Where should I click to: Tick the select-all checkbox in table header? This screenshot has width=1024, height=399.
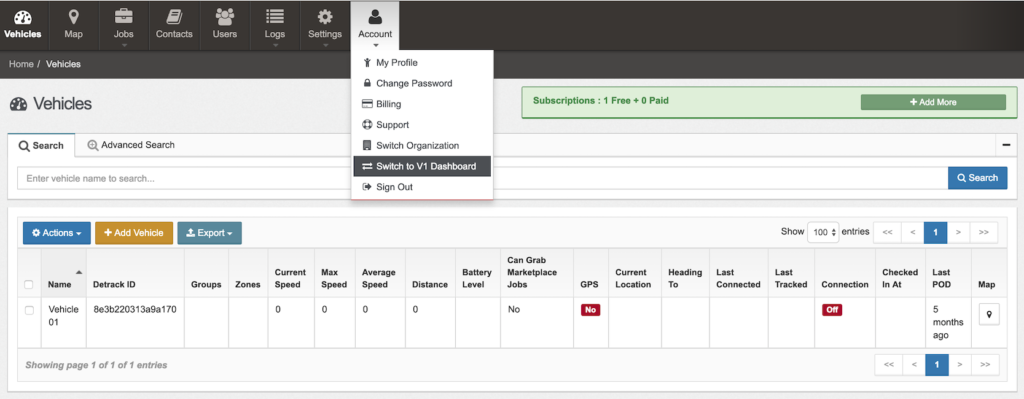29,285
